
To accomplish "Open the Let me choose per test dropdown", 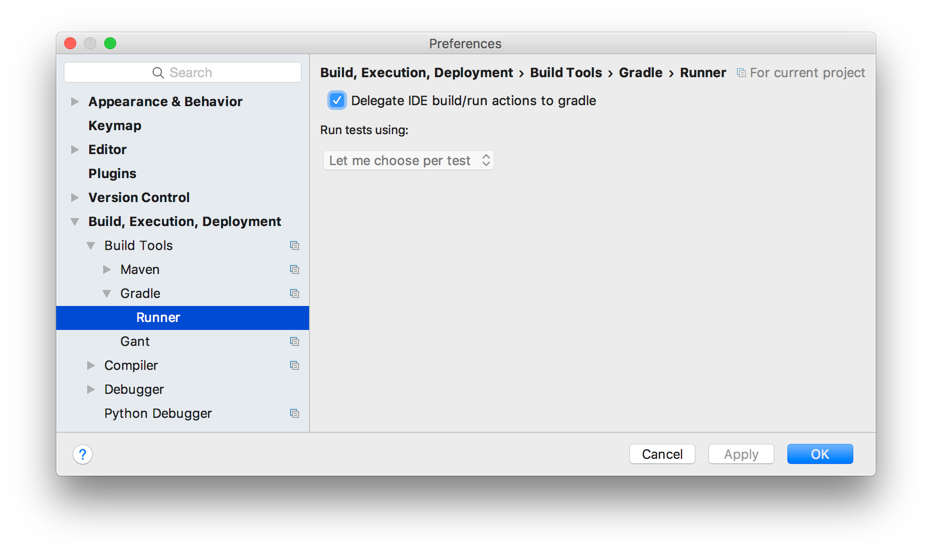I will coord(409,161).
